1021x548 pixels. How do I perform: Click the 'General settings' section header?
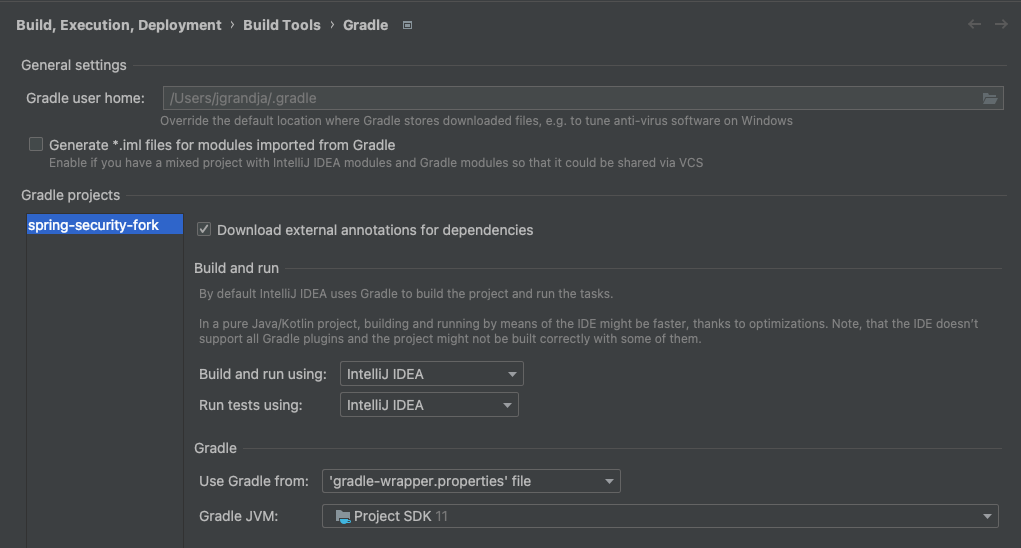[x=74, y=65]
